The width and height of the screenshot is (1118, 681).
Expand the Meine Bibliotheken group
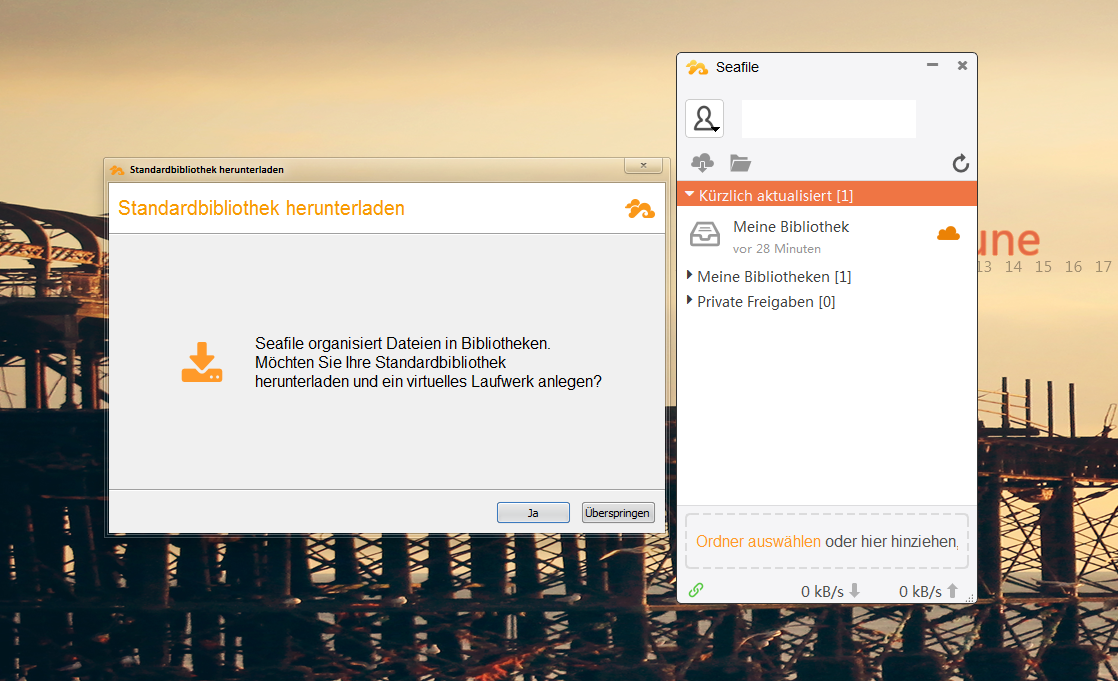[x=689, y=275]
